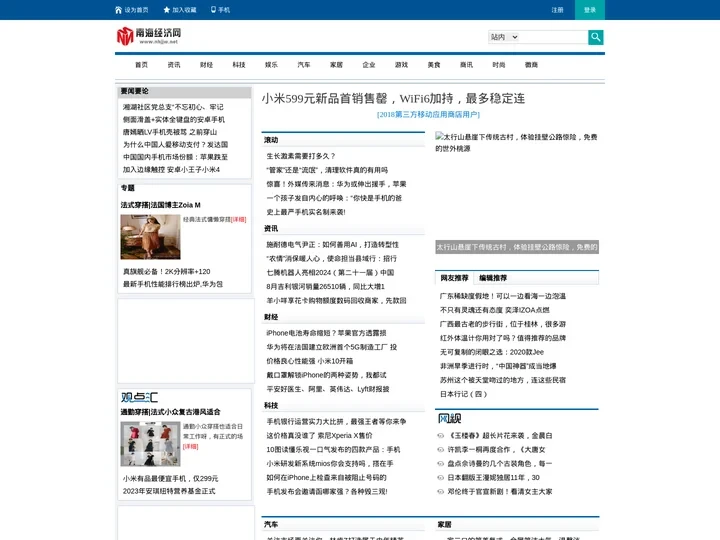Click eye icon beside 邓伦终于官宣新剧

441,492
